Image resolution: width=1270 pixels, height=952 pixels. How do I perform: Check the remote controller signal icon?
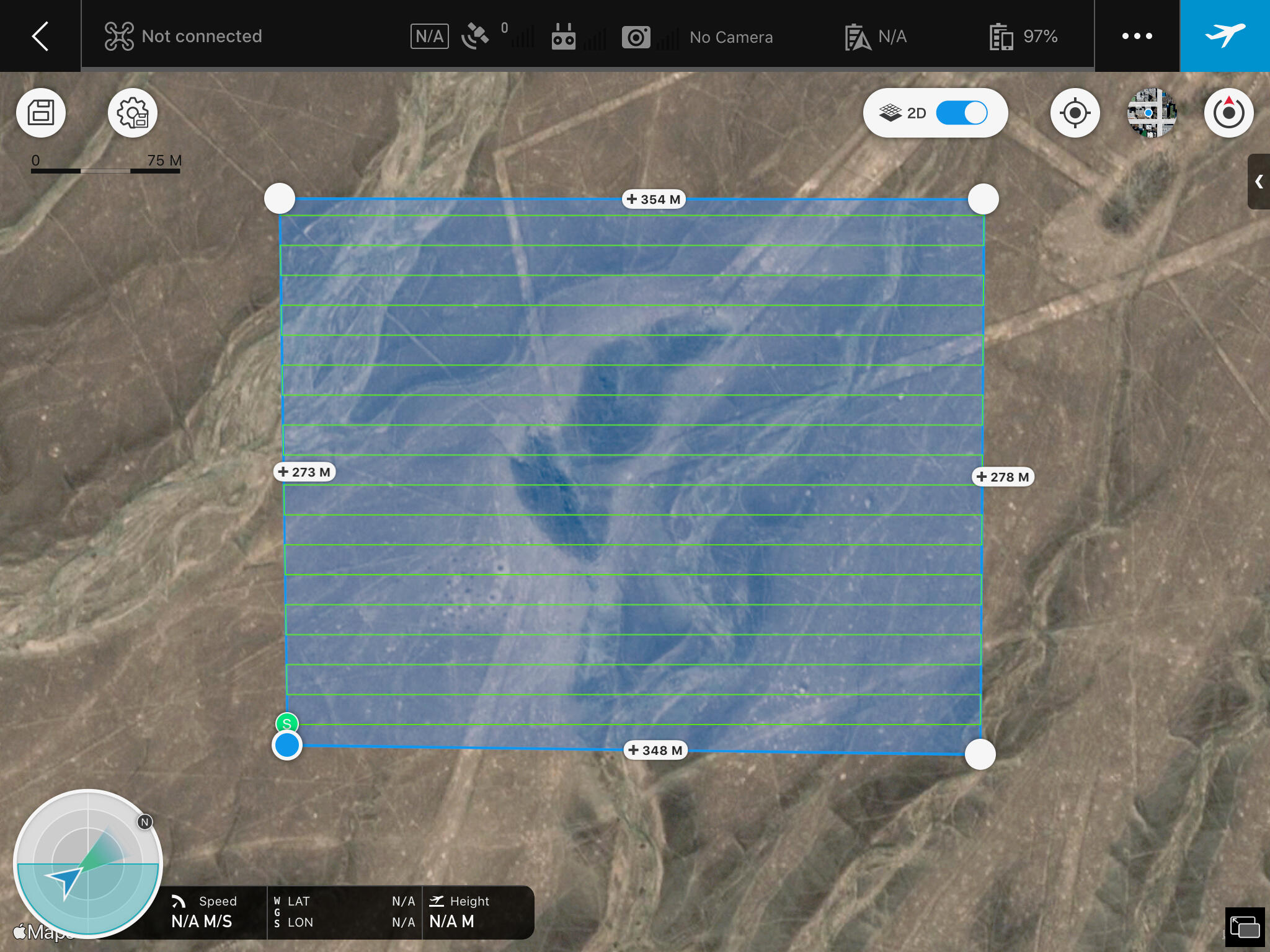[x=563, y=36]
